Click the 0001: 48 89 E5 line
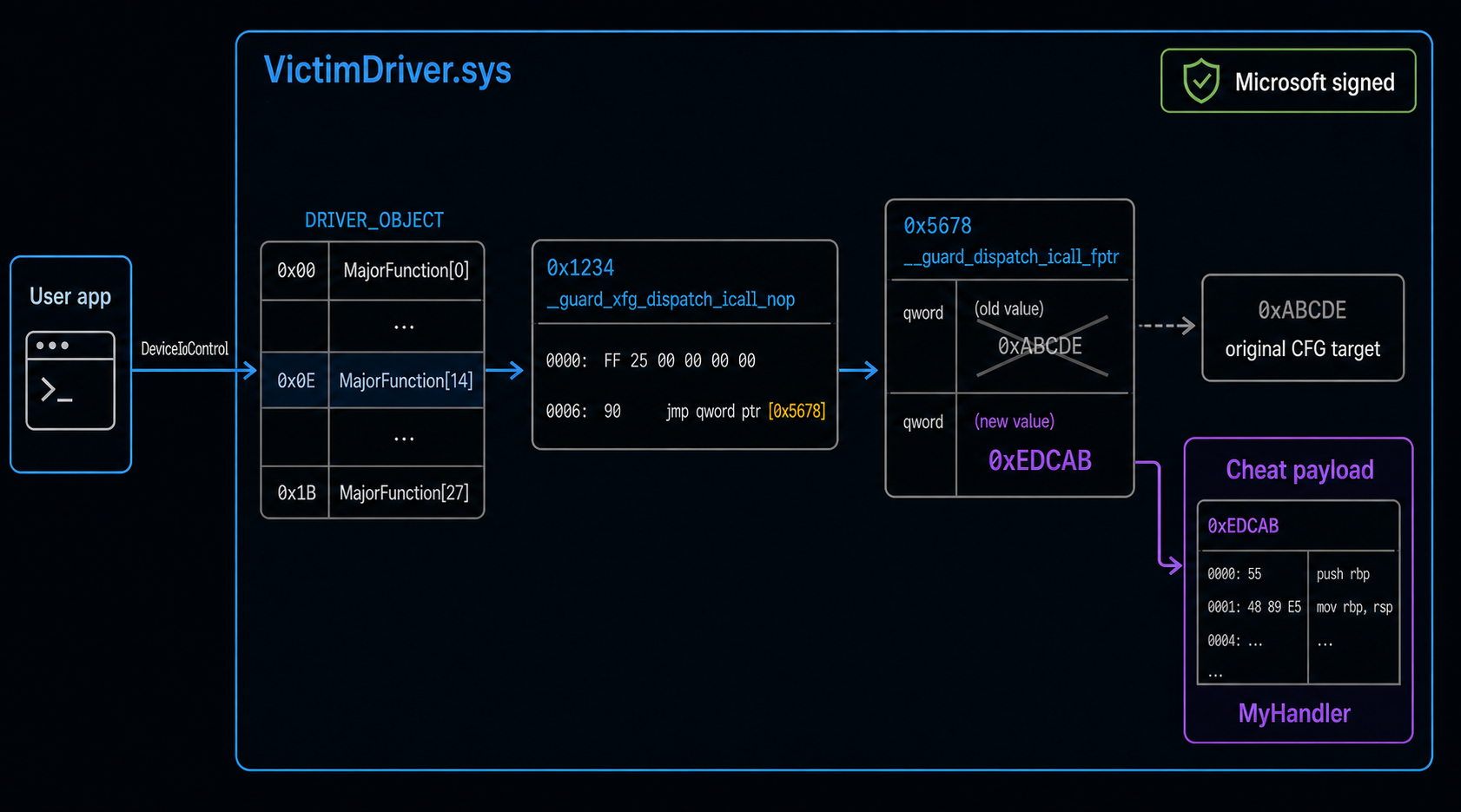This screenshot has height=812, width=1461. 1254,607
